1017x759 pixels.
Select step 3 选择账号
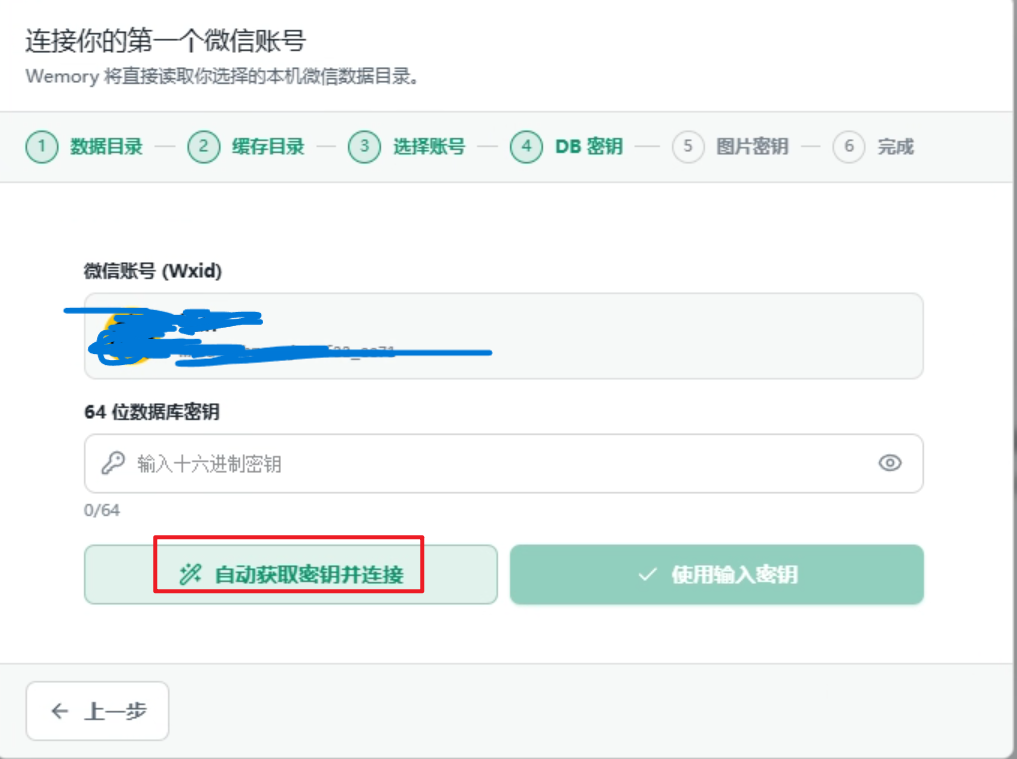tap(407, 147)
